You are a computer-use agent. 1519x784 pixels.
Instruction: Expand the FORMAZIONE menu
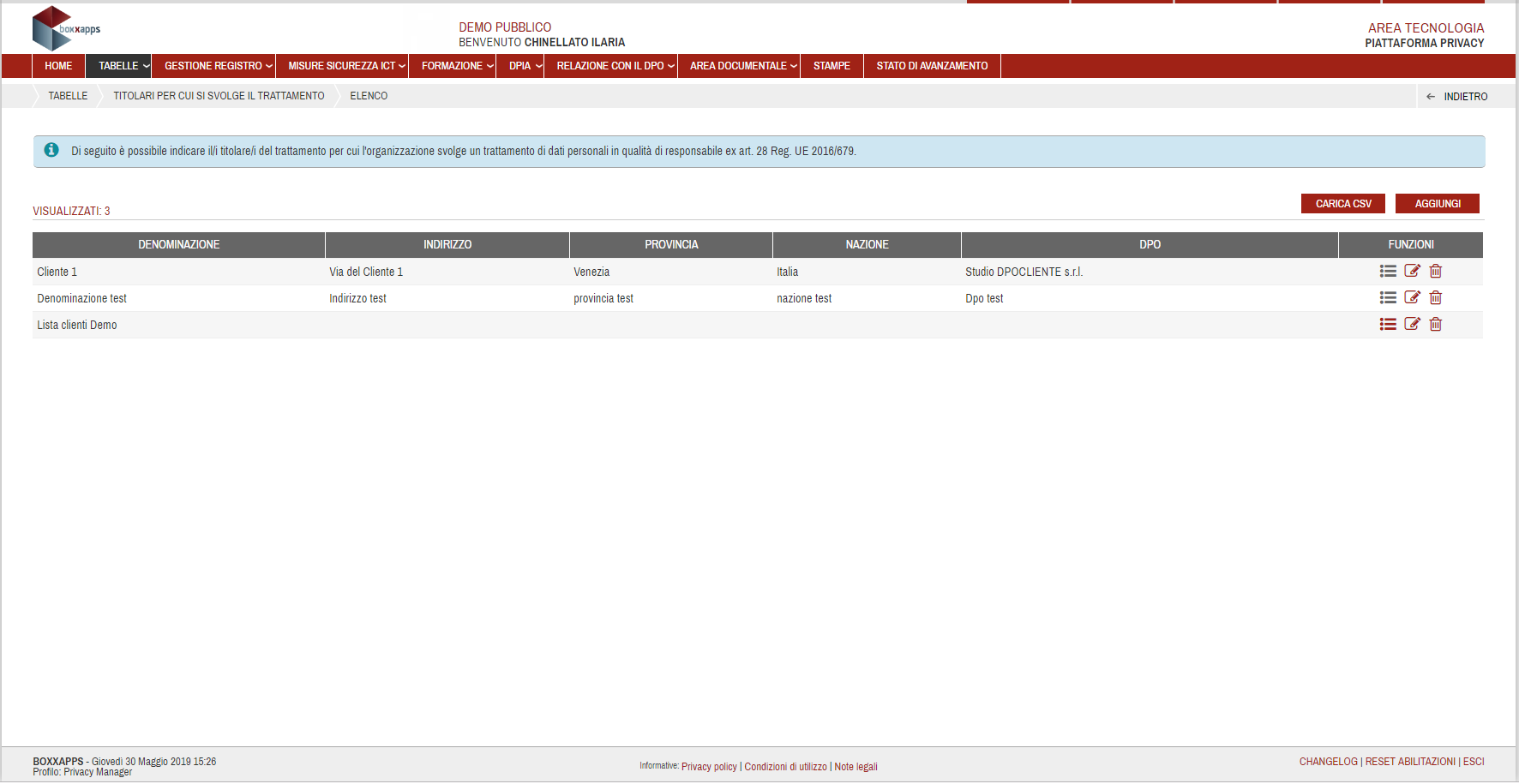453,66
